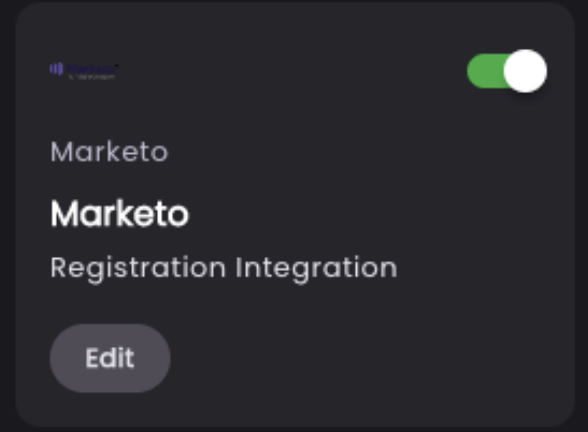588x432 pixels.
Task: Disable the Marketo integration toggle
Action: point(507,71)
